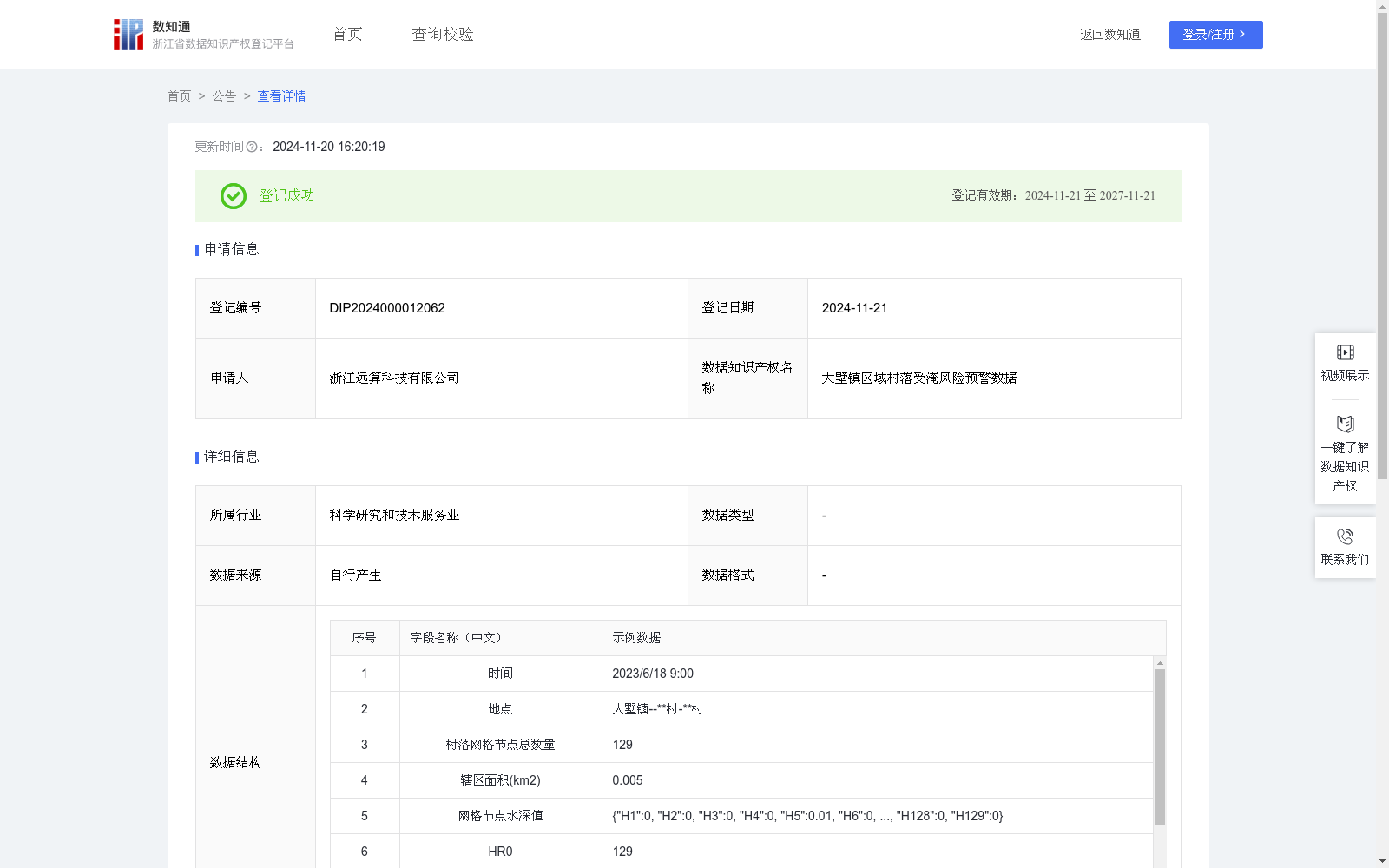Viewport: 1389px width, 868px height.
Task: Click the 村落网格节点总数量 field name
Action: coord(500,745)
